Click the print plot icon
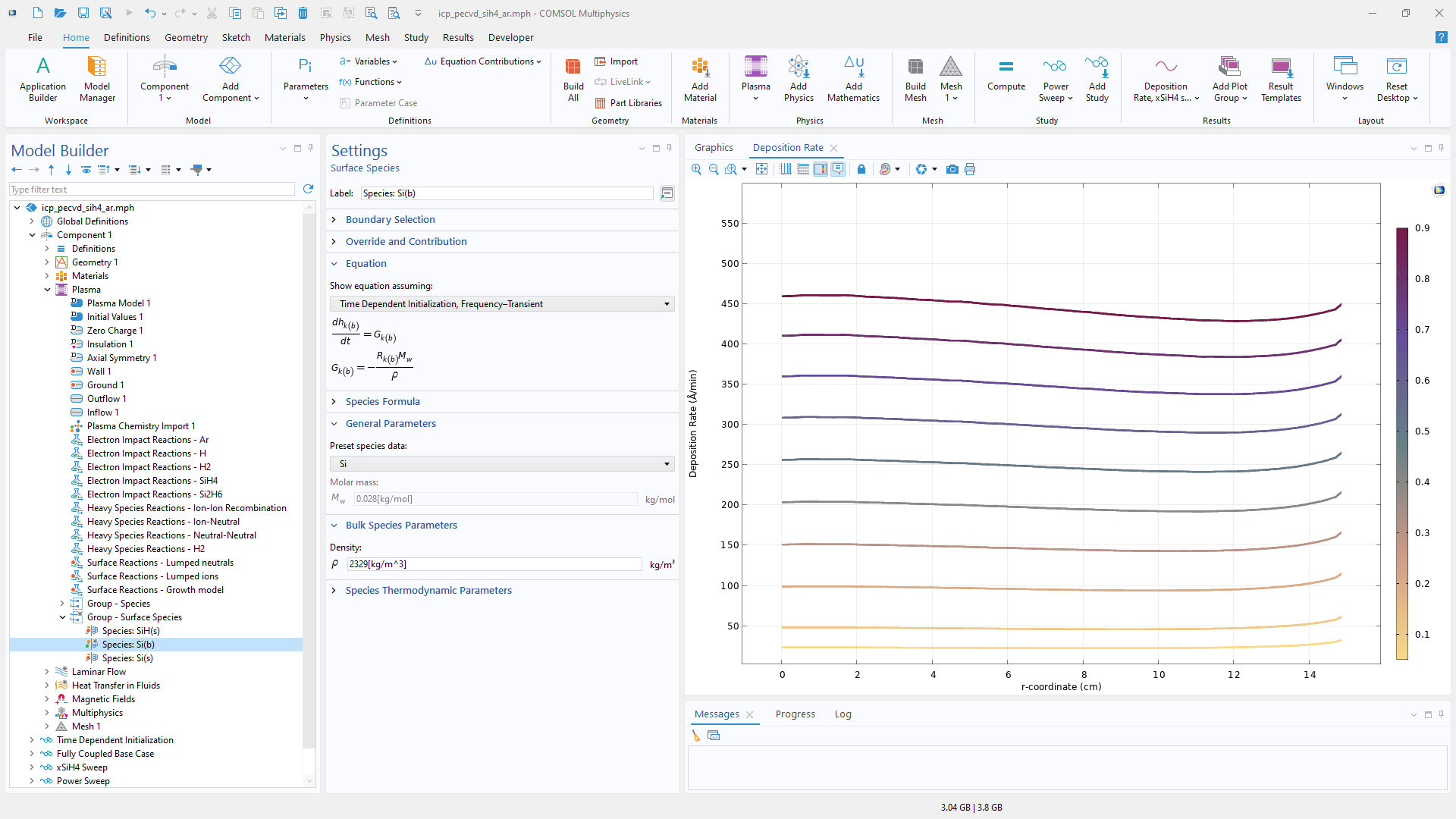 [970, 169]
